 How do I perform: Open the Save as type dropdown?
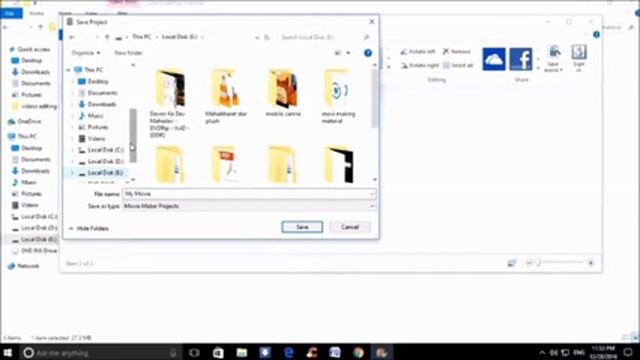pos(249,206)
